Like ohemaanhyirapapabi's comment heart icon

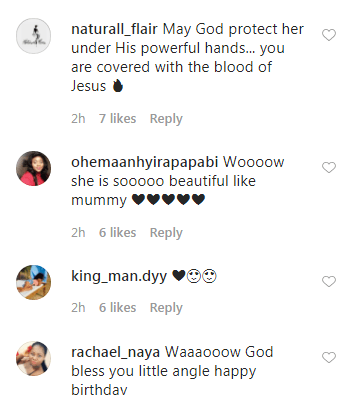[329, 167]
